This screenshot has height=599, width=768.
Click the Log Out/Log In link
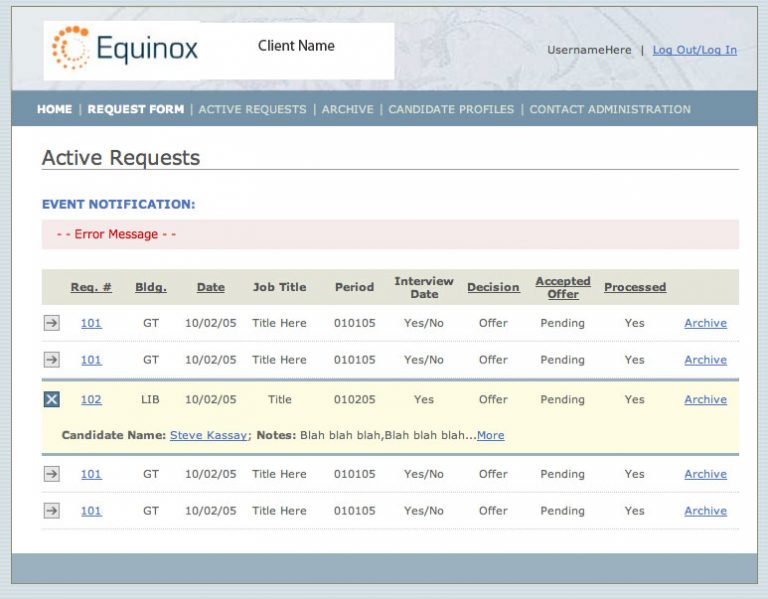pos(694,50)
